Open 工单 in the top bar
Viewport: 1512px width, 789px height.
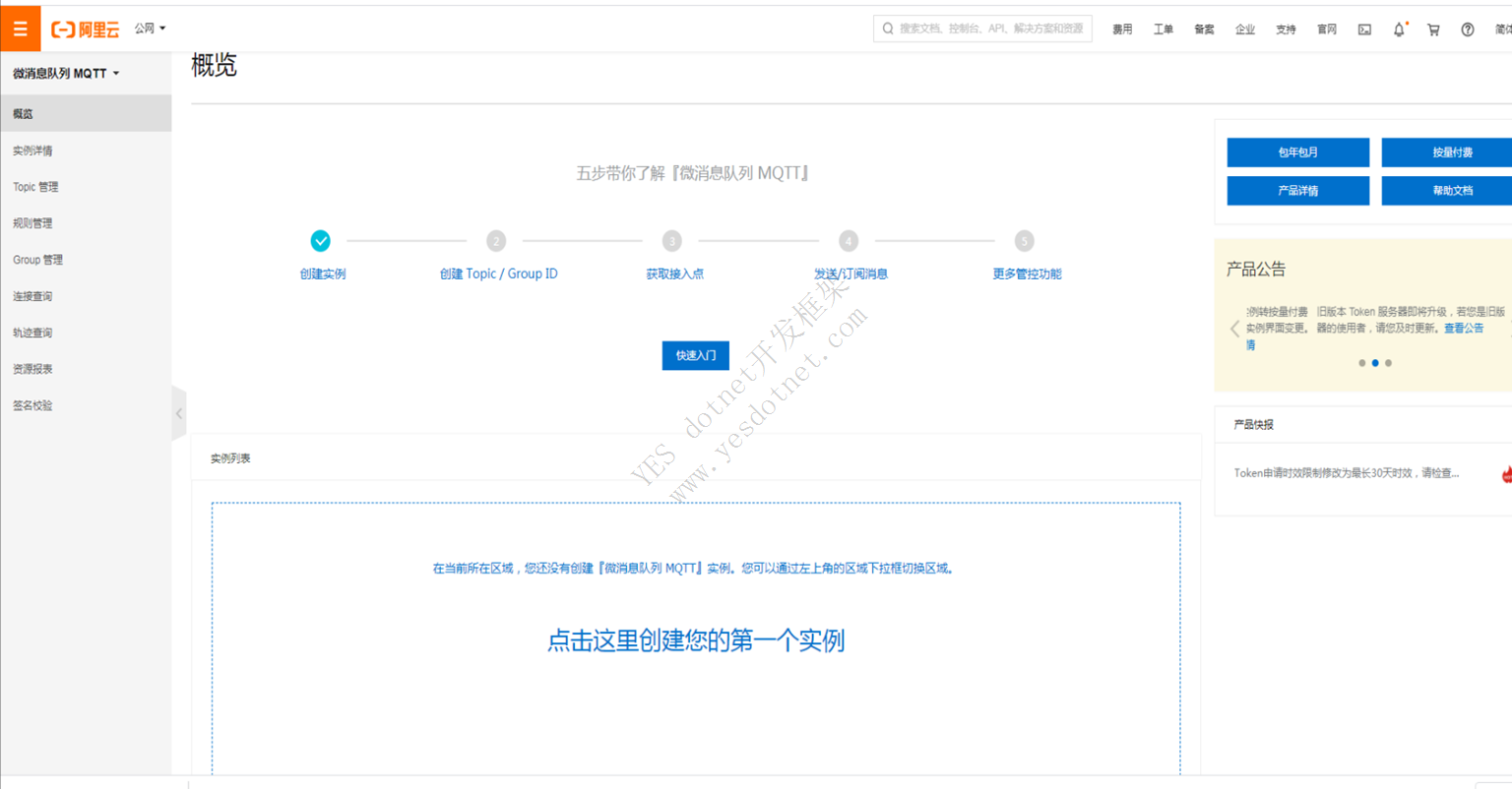click(x=1163, y=30)
